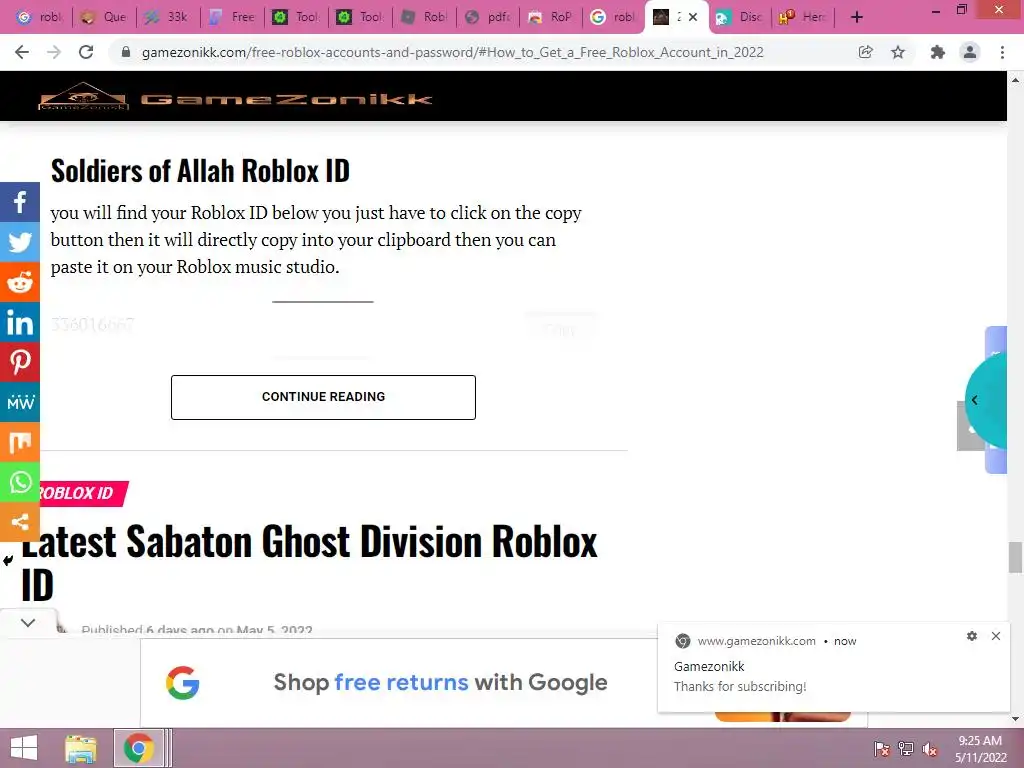The width and height of the screenshot is (1024, 768).
Task: Switch to the Disc tab
Action: [x=741, y=17]
